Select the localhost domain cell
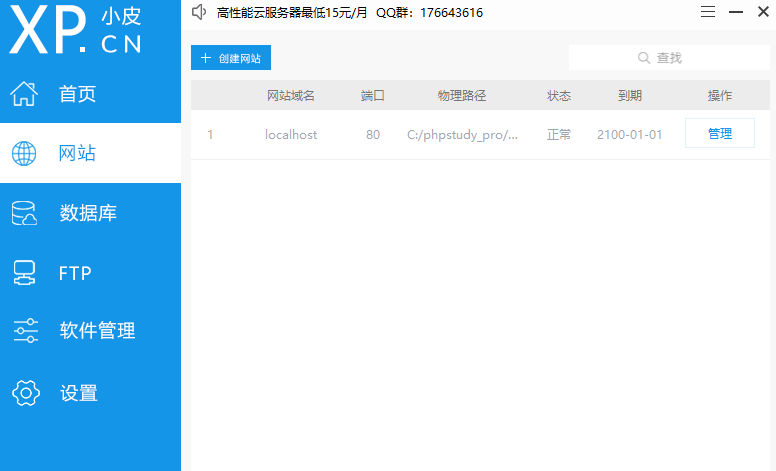The height and width of the screenshot is (471, 776). (291, 135)
